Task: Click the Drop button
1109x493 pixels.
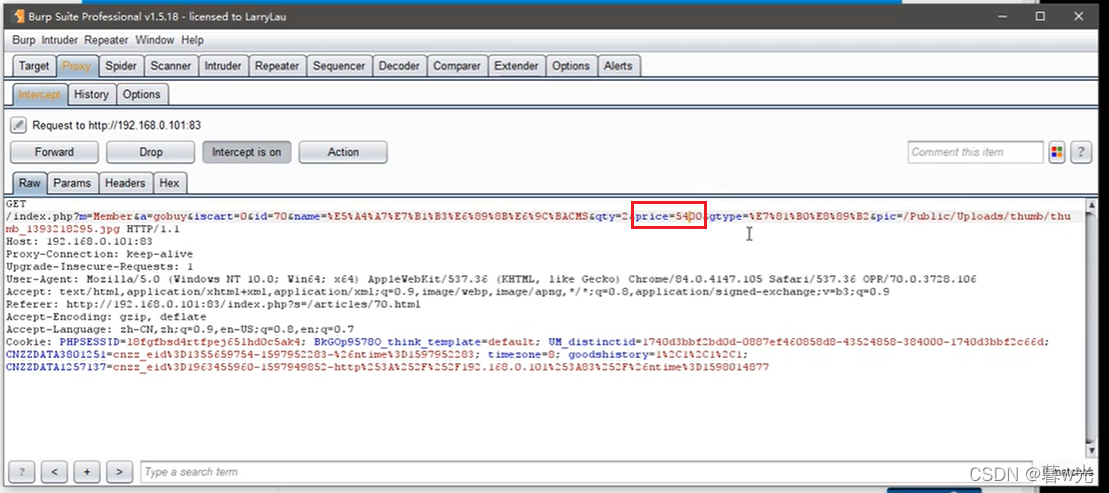Action: point(151,152)
